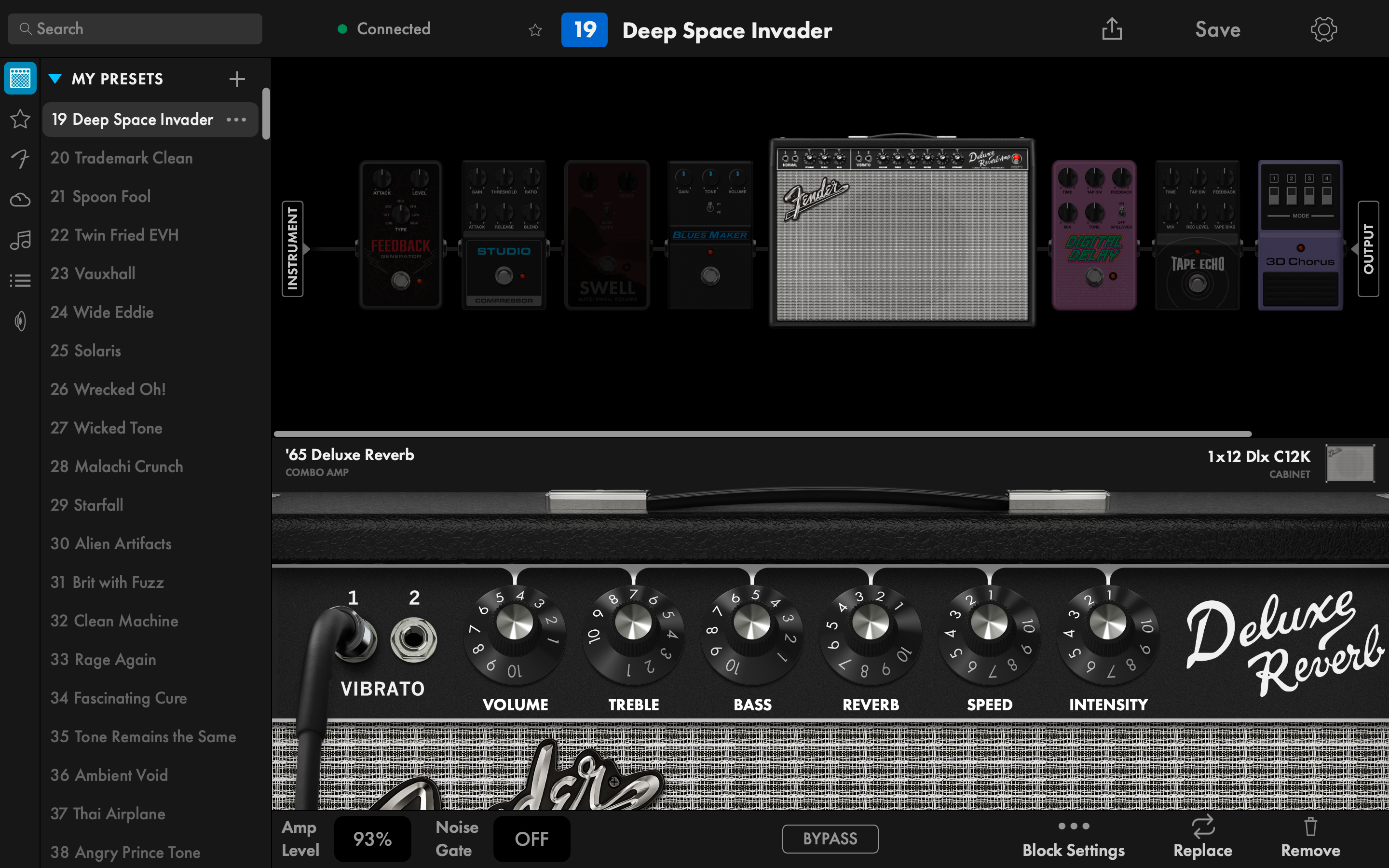The image size is (1389, 868).
Task: Open Amp Level 93% value
Action: 372,839
